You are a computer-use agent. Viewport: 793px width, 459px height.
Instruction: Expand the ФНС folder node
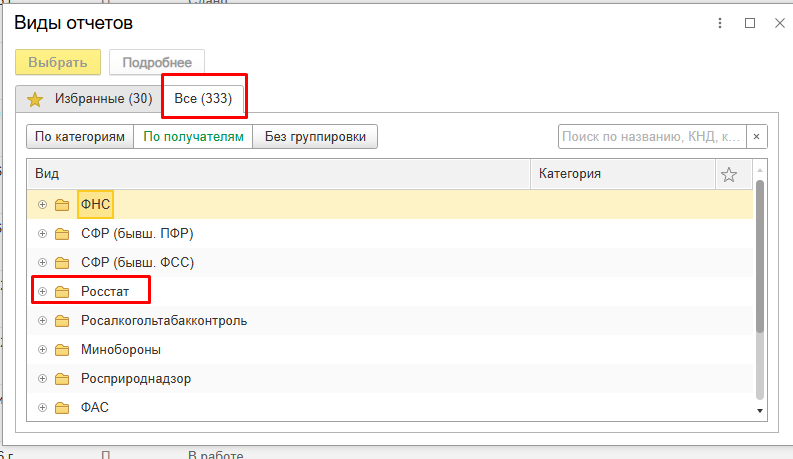(42, 205)
